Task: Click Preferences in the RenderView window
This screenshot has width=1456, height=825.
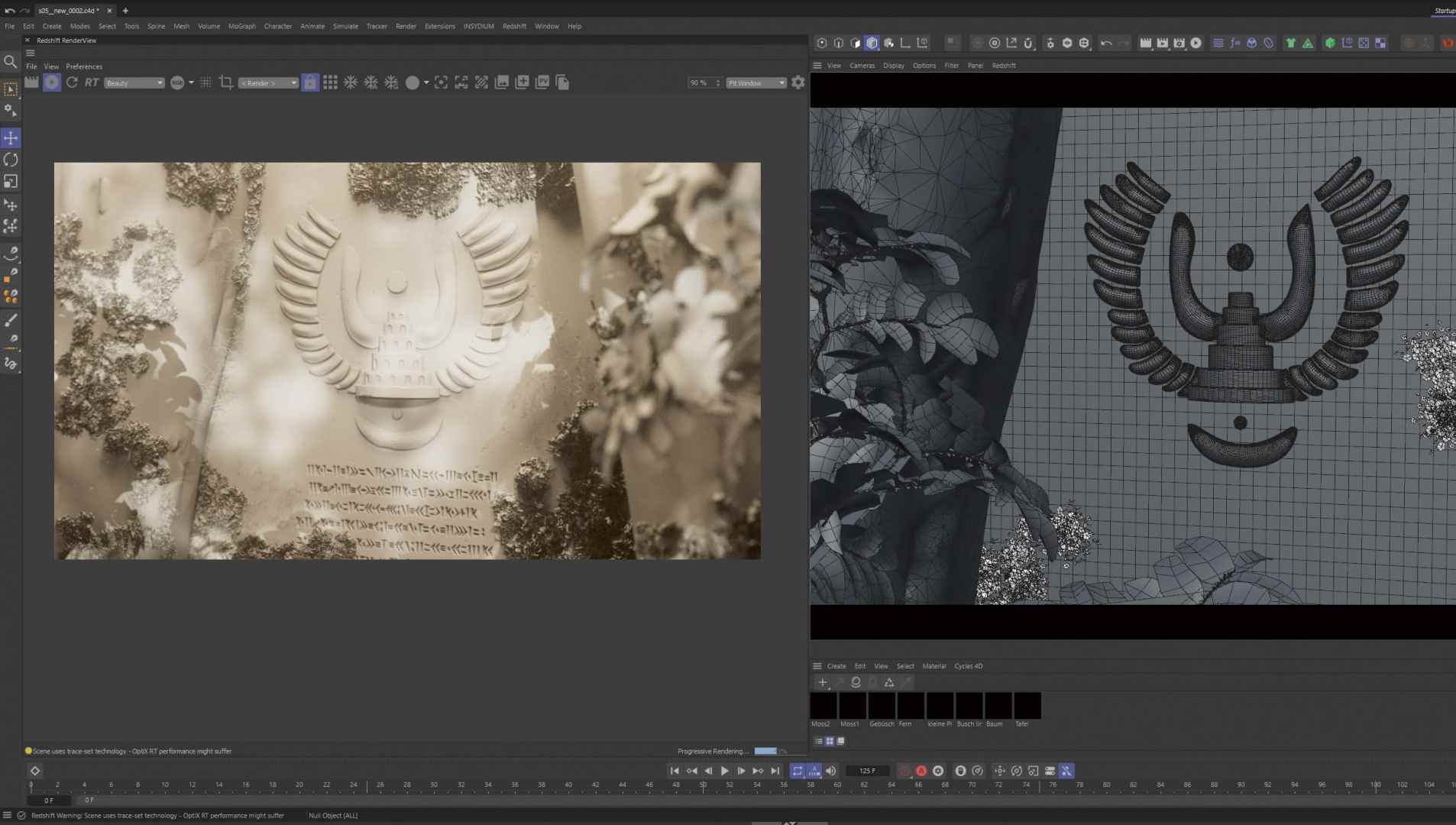Action: (x=84, y=66)
